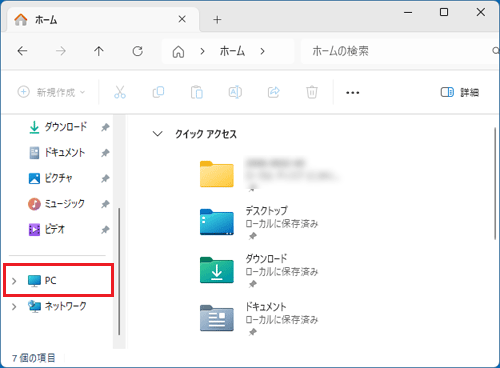Click the Cut scissors icon
Screen dimensions: 500x368
pyautogui.click(x=120, y=92)
